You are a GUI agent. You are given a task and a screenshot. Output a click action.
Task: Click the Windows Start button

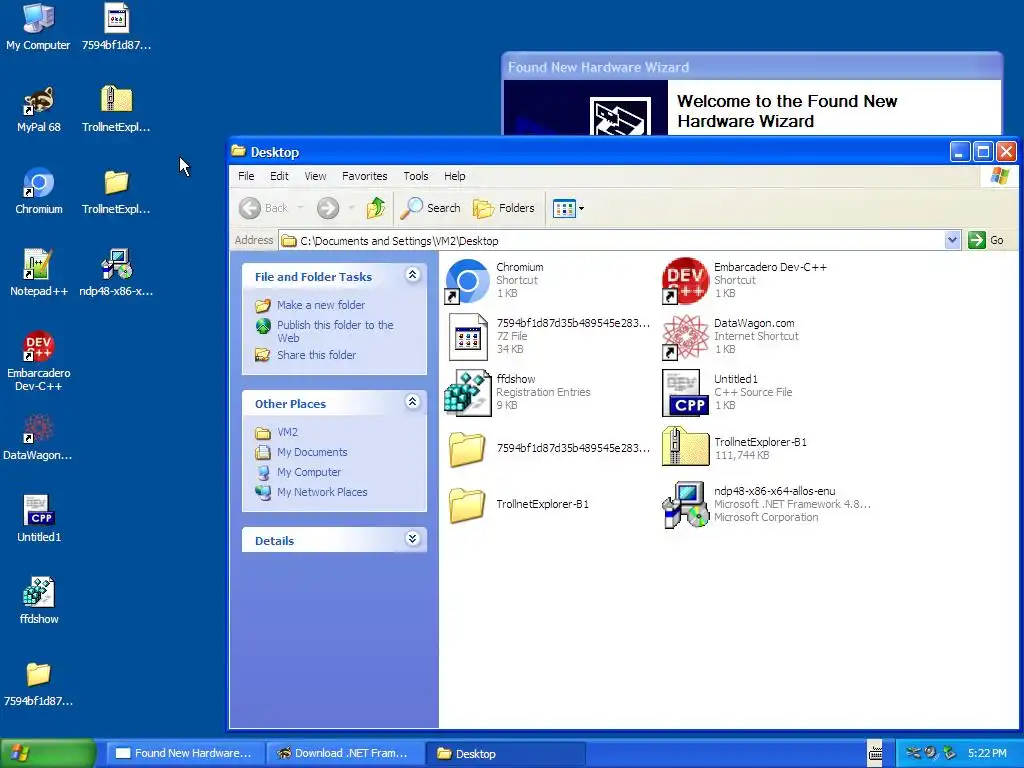48,754
